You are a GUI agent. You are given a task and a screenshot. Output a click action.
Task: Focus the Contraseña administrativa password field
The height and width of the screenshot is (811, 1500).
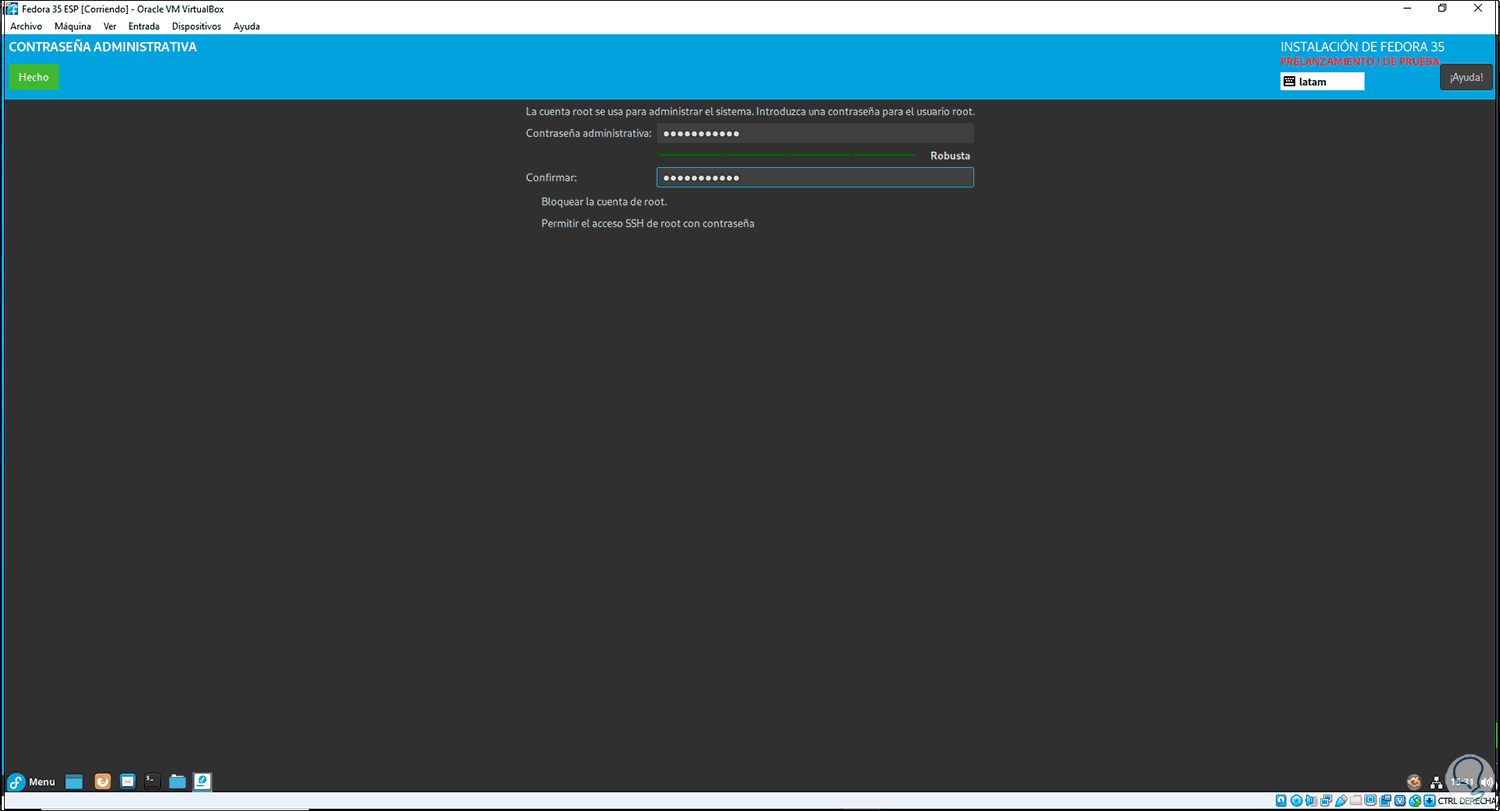tap(815, 133)
